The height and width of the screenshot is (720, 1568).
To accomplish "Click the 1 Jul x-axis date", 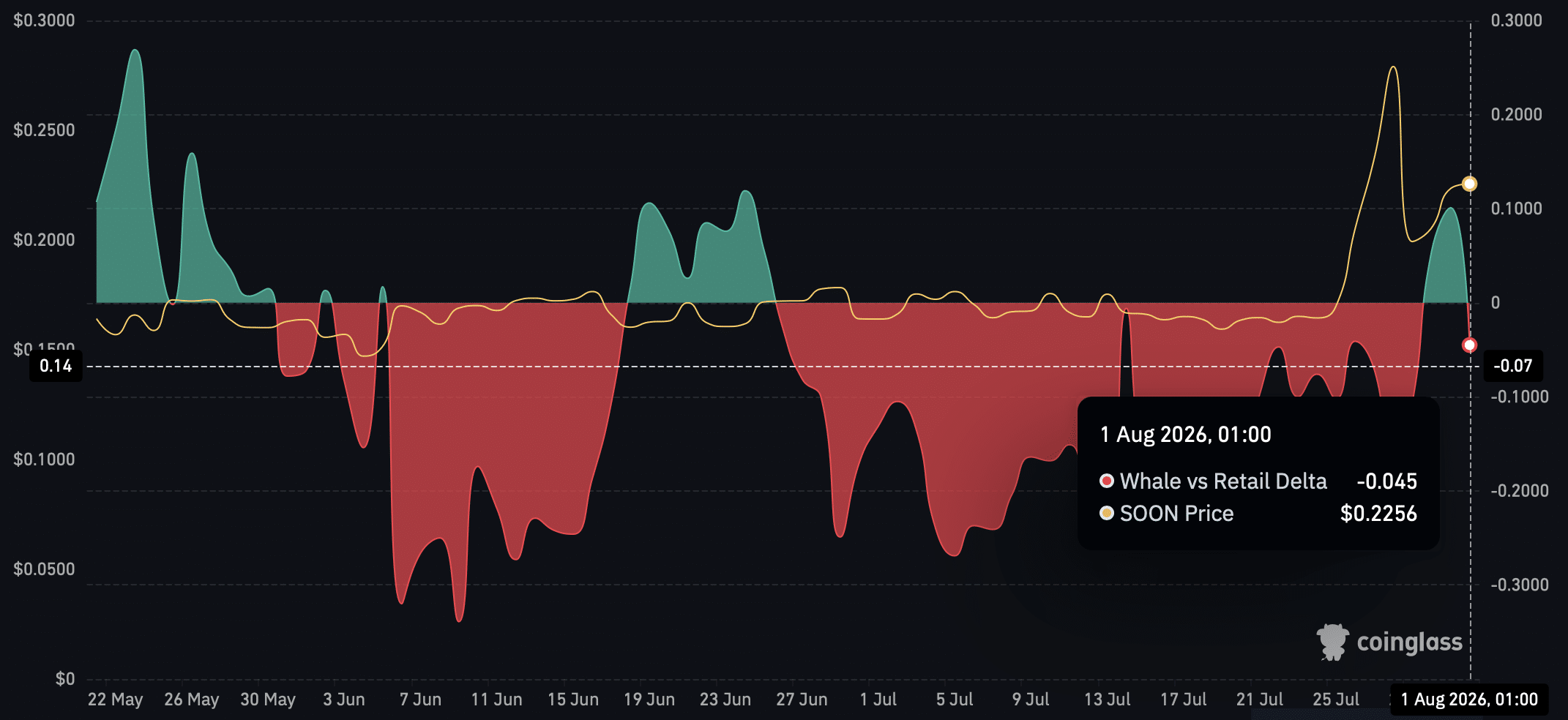I will tap(878, 700).
